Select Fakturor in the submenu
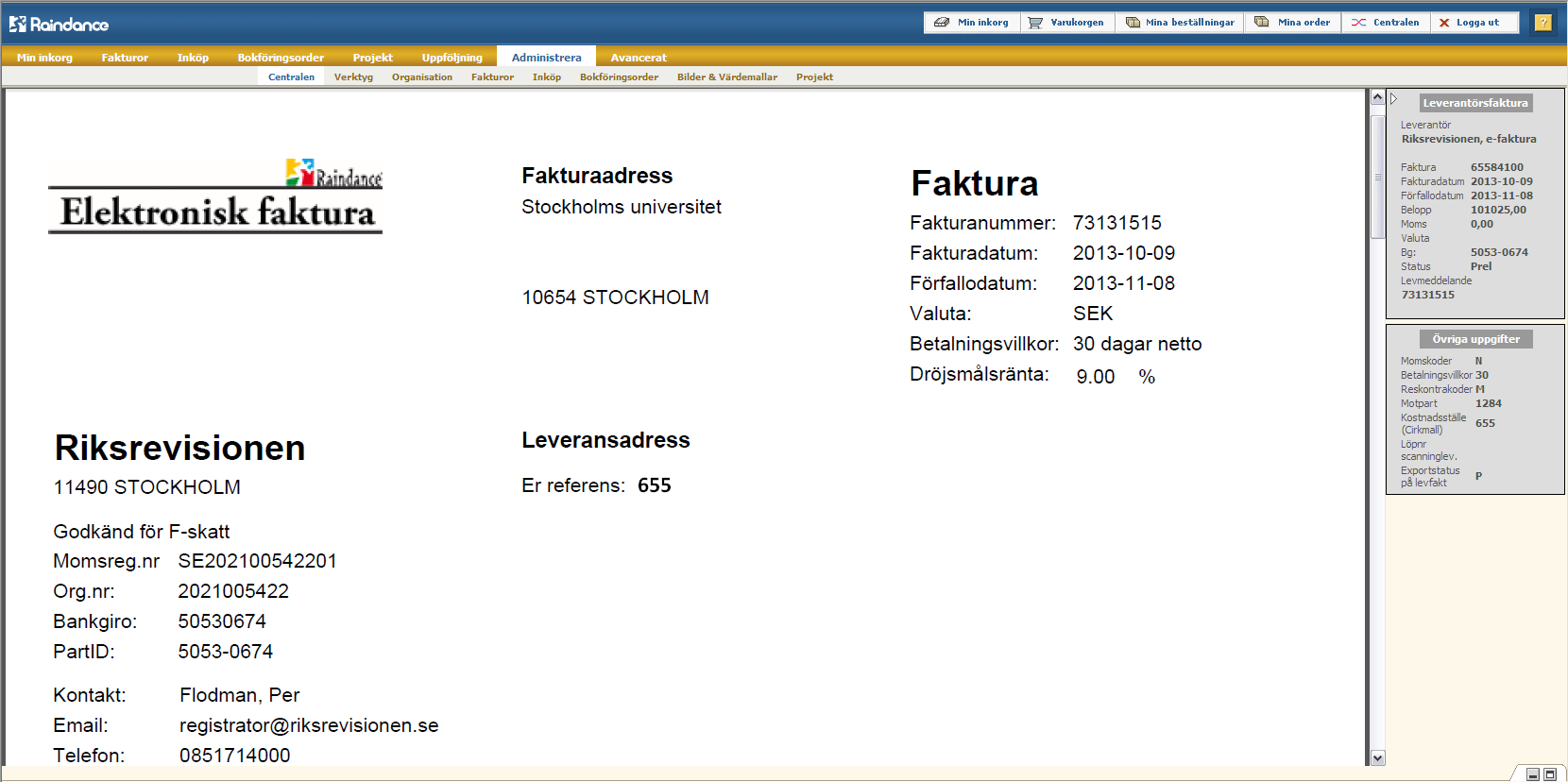This screenshot has width=1568, height=782. 492,77
